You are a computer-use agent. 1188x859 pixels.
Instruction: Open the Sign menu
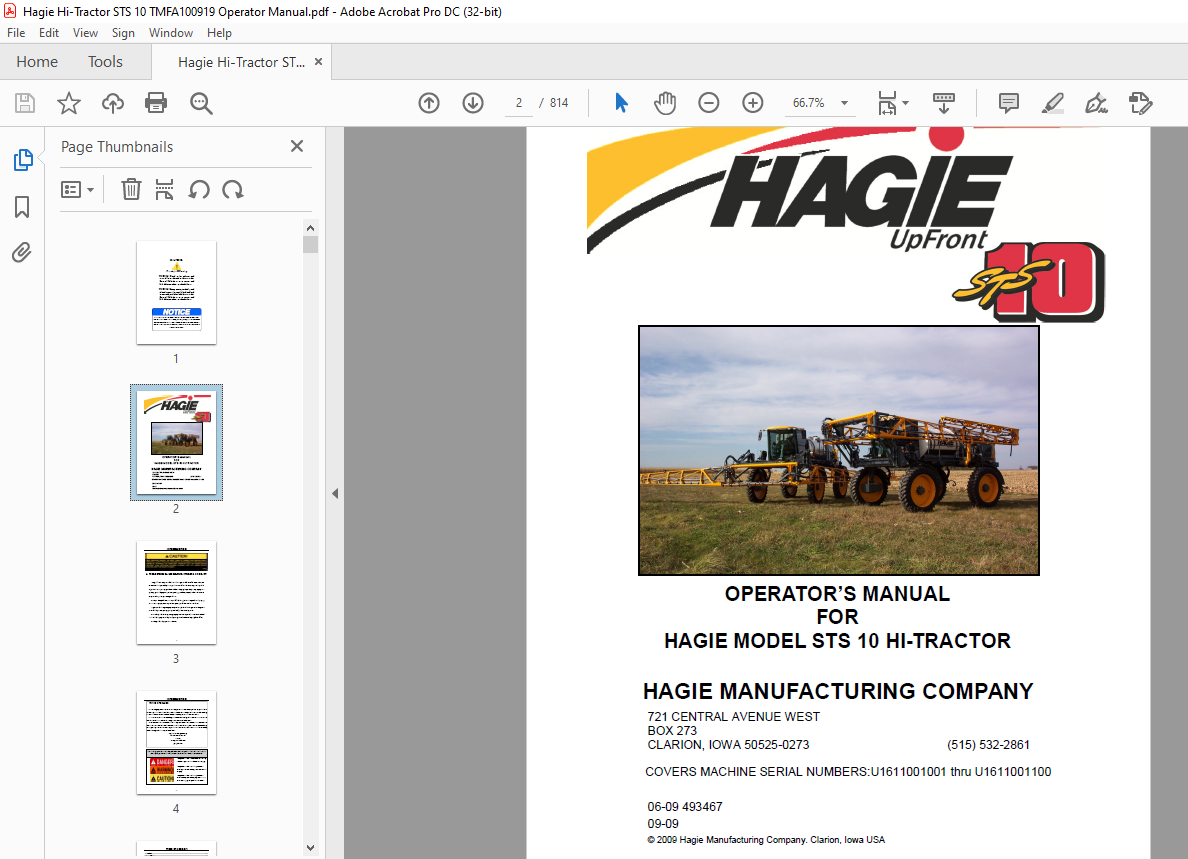point(123,33)
